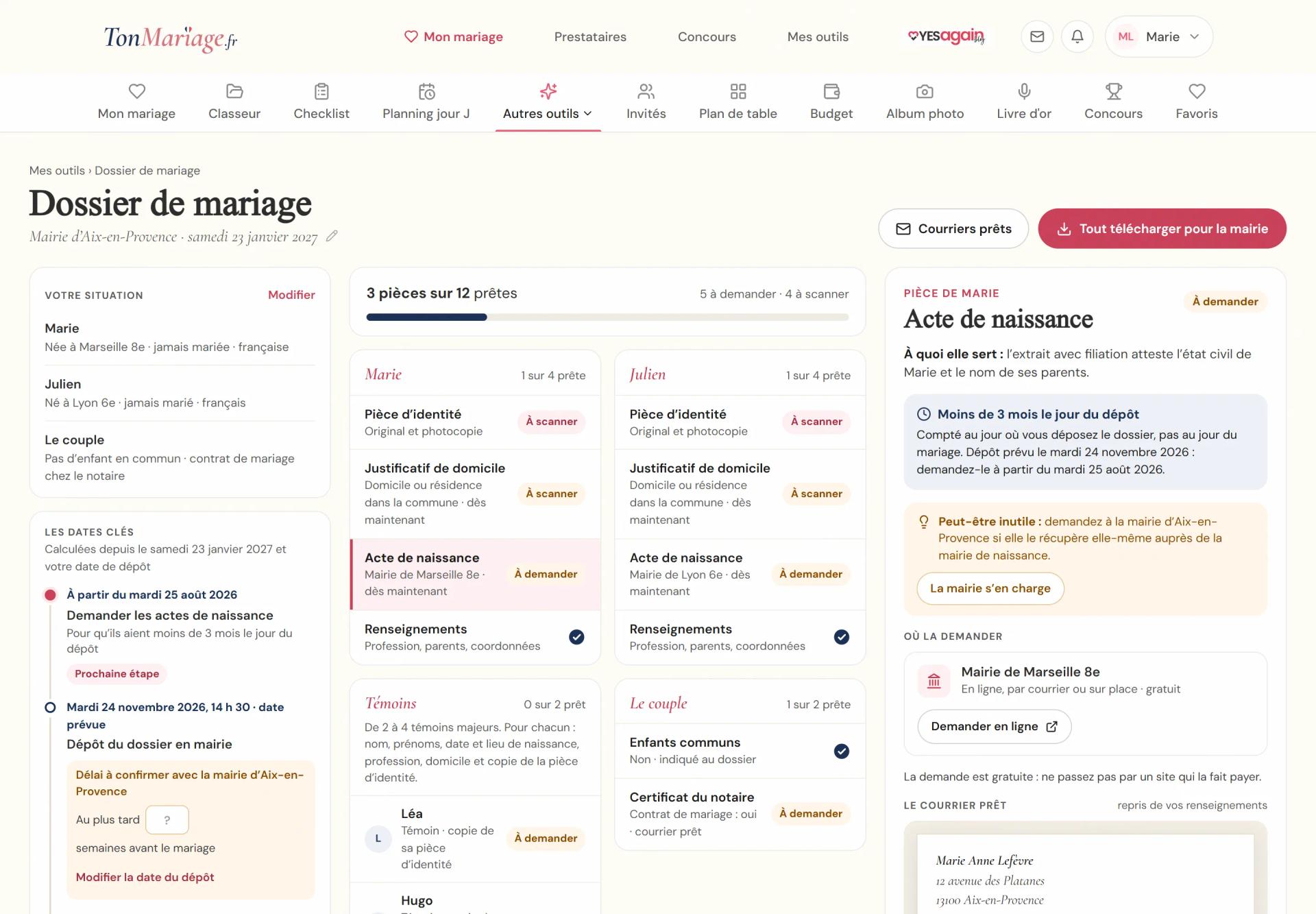This screenshot has width=1316, height=914.
Task: Open Courriers prêts button
Action: click(953, 228)
